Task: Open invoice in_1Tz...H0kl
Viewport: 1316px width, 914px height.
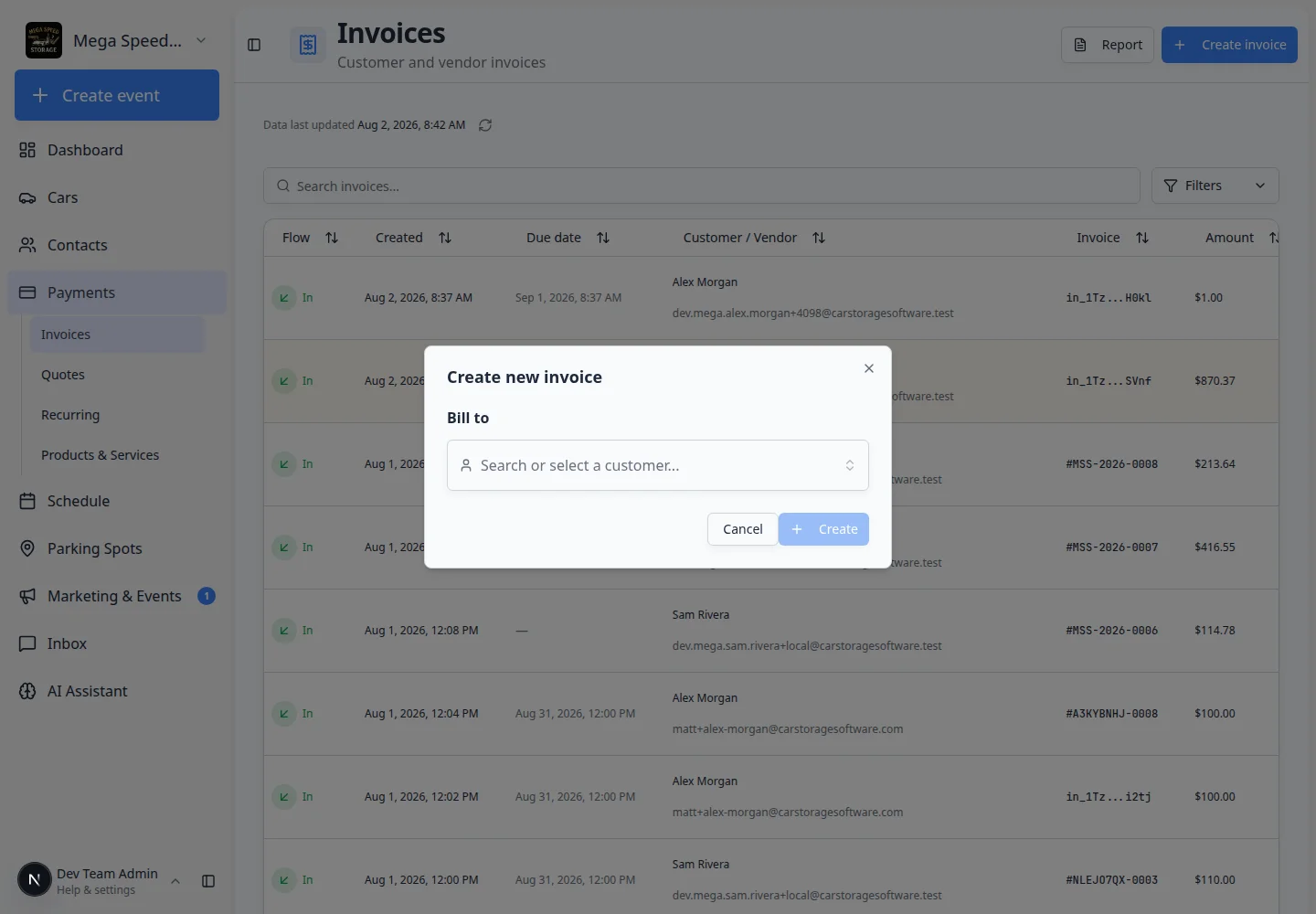Action: pos(1109,298)
